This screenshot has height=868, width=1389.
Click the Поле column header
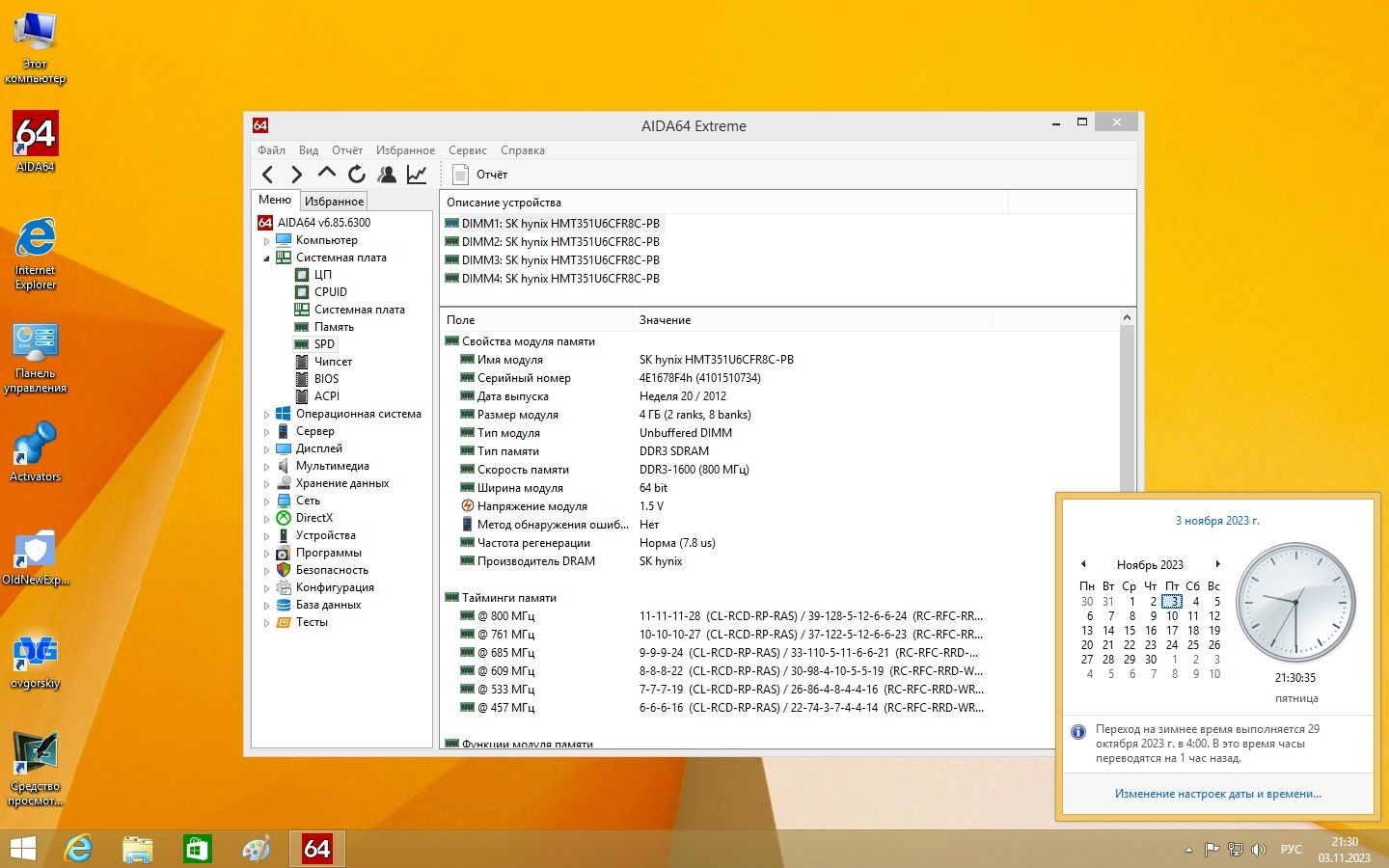536,320
